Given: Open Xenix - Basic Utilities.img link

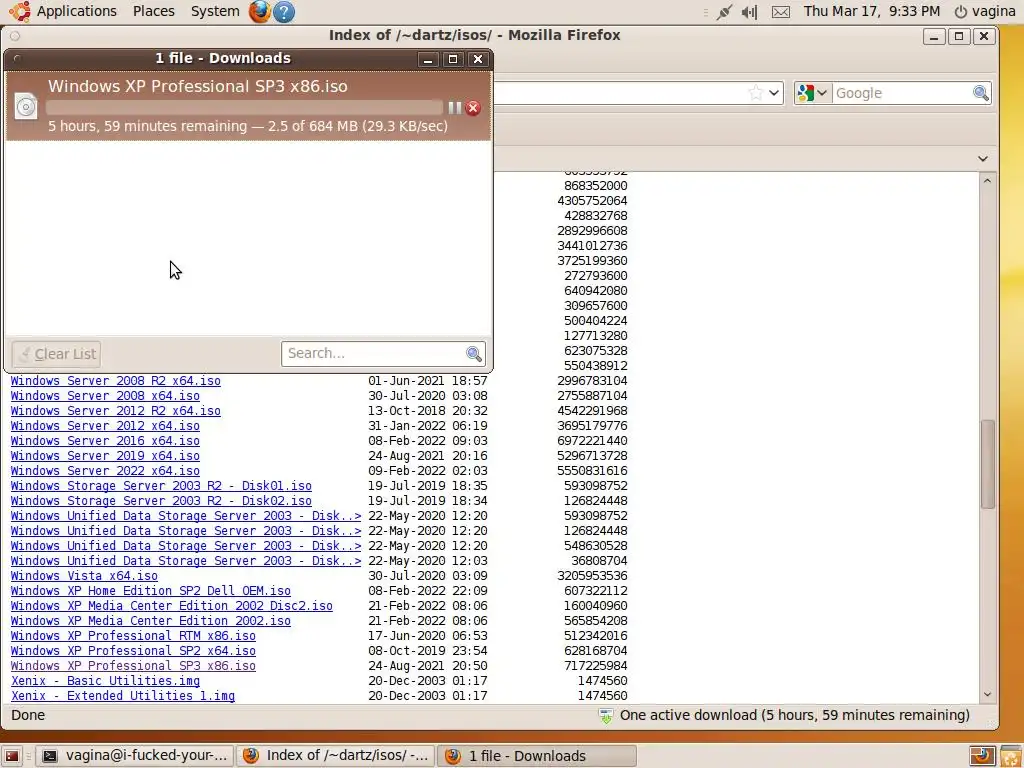Looking at the screenshot, I should pos(105,681).
